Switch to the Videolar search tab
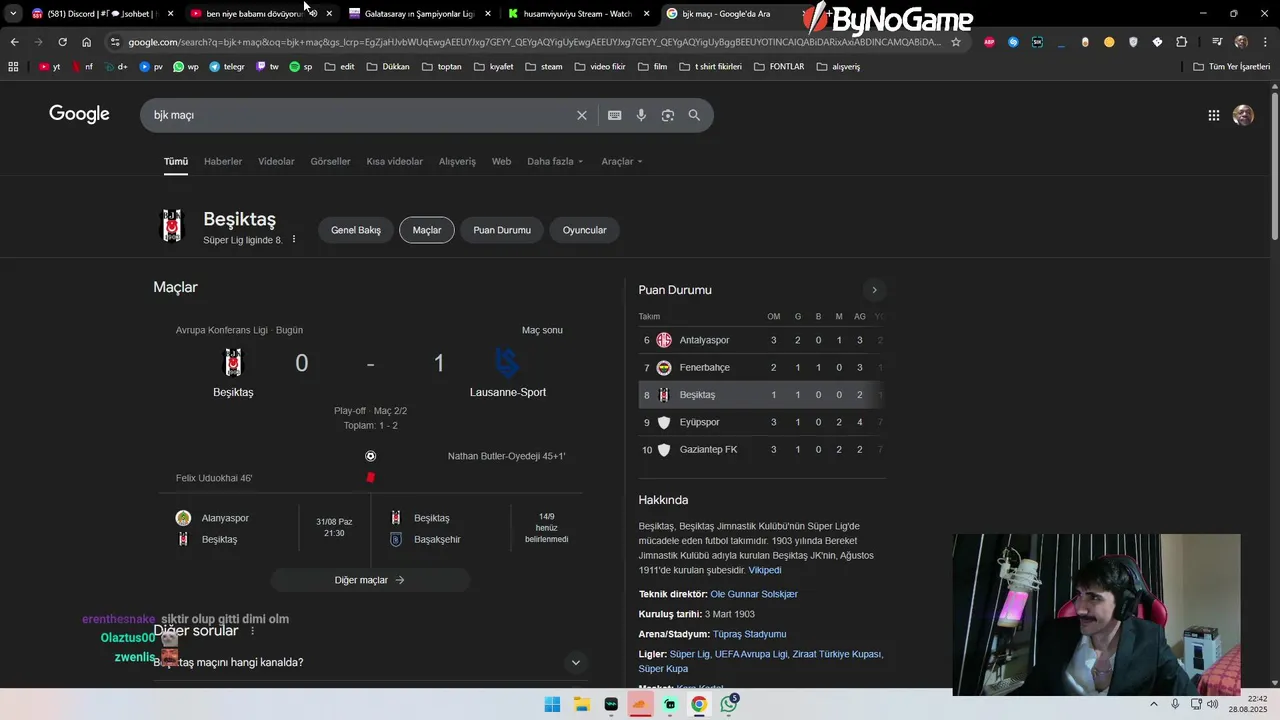This screenshot has height=720, width=1280. click(x=276, y=161)
